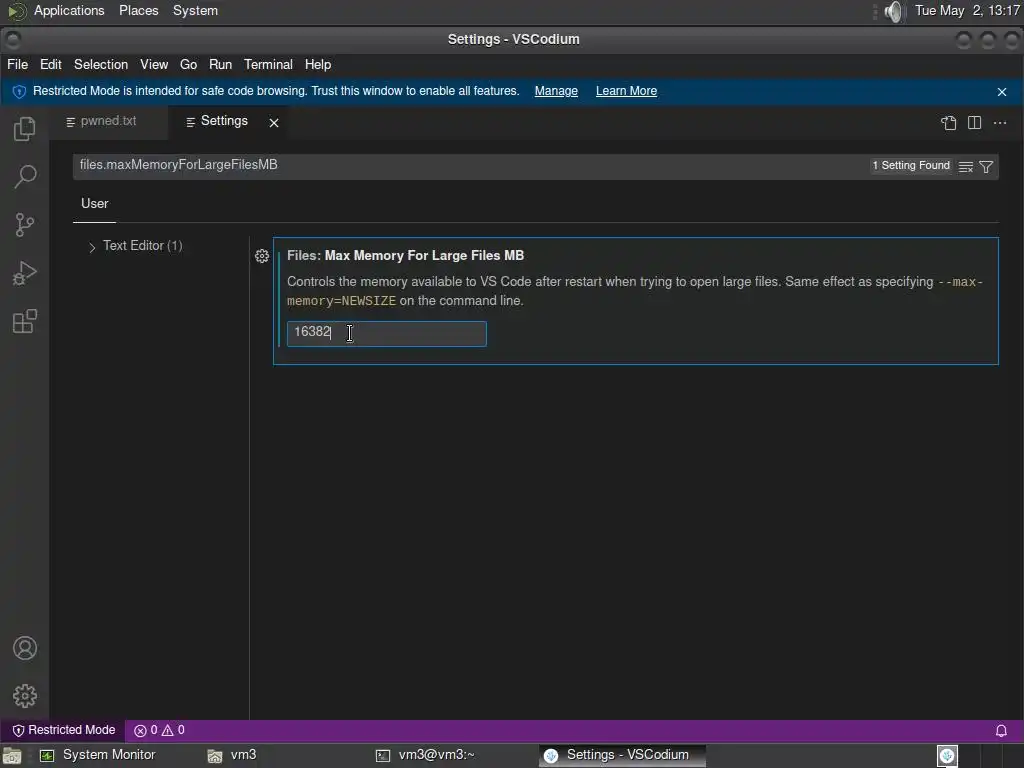Dismiss the Restricted Mode banner
Image resolution: width=1024 pixels, height=768 pixels.
[1002, 92]
